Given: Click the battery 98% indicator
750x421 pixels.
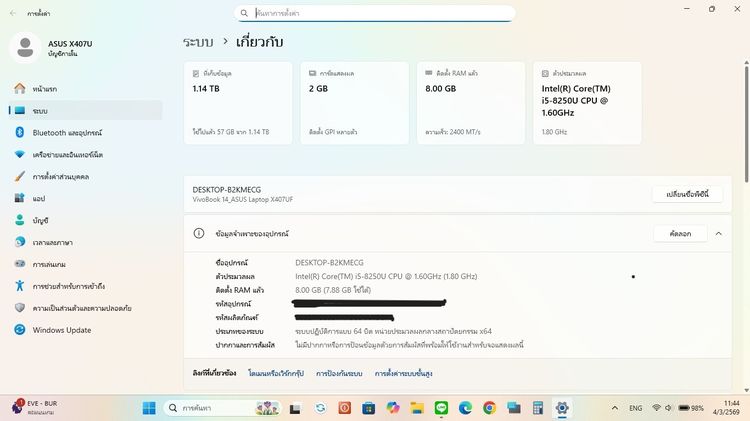Looking at the screenshot, I should 691,408.
